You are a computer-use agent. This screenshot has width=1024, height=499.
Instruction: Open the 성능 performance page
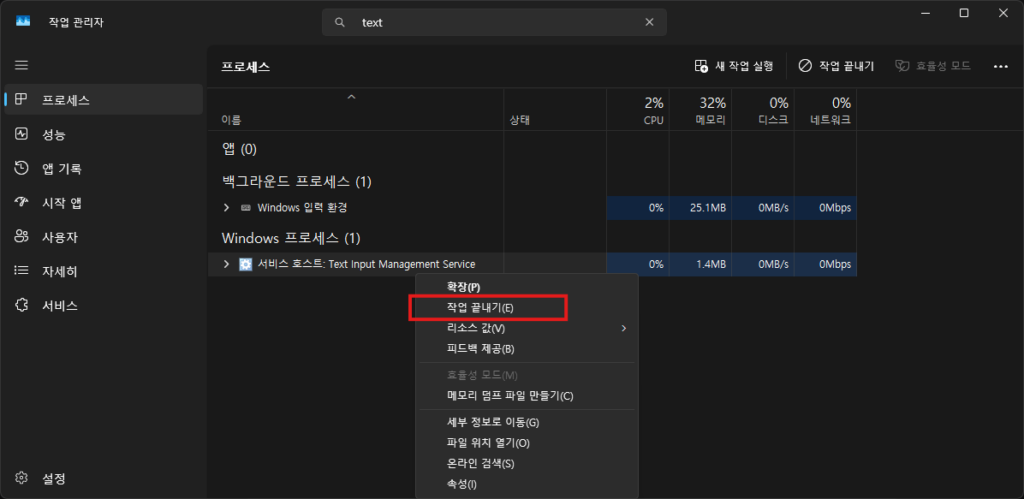point(54,134)
